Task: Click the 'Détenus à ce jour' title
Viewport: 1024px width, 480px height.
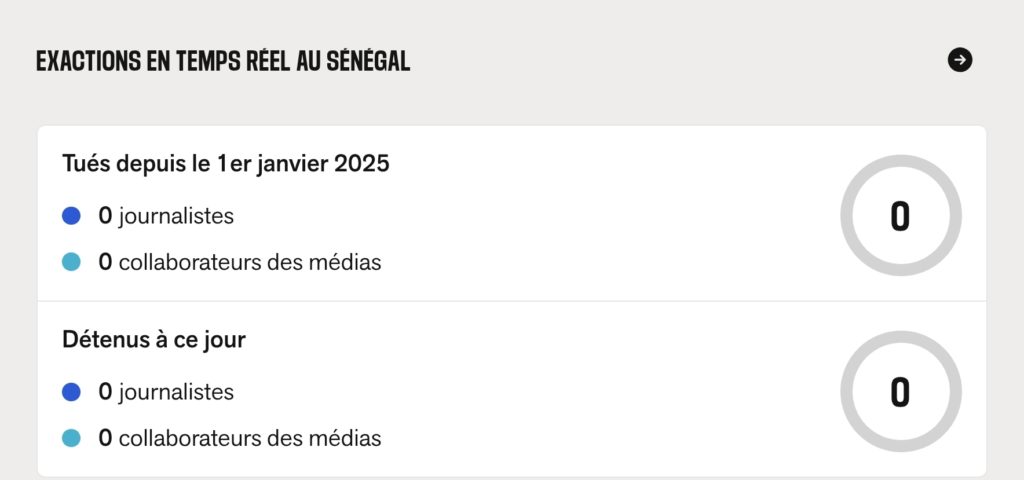Action: click(x=154, y=340)
